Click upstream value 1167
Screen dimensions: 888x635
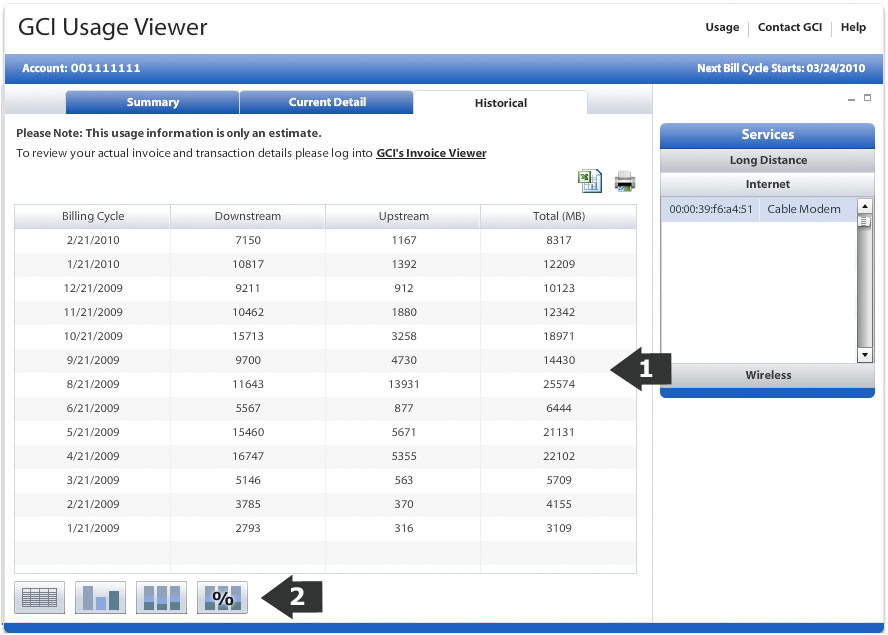[403, 240]
